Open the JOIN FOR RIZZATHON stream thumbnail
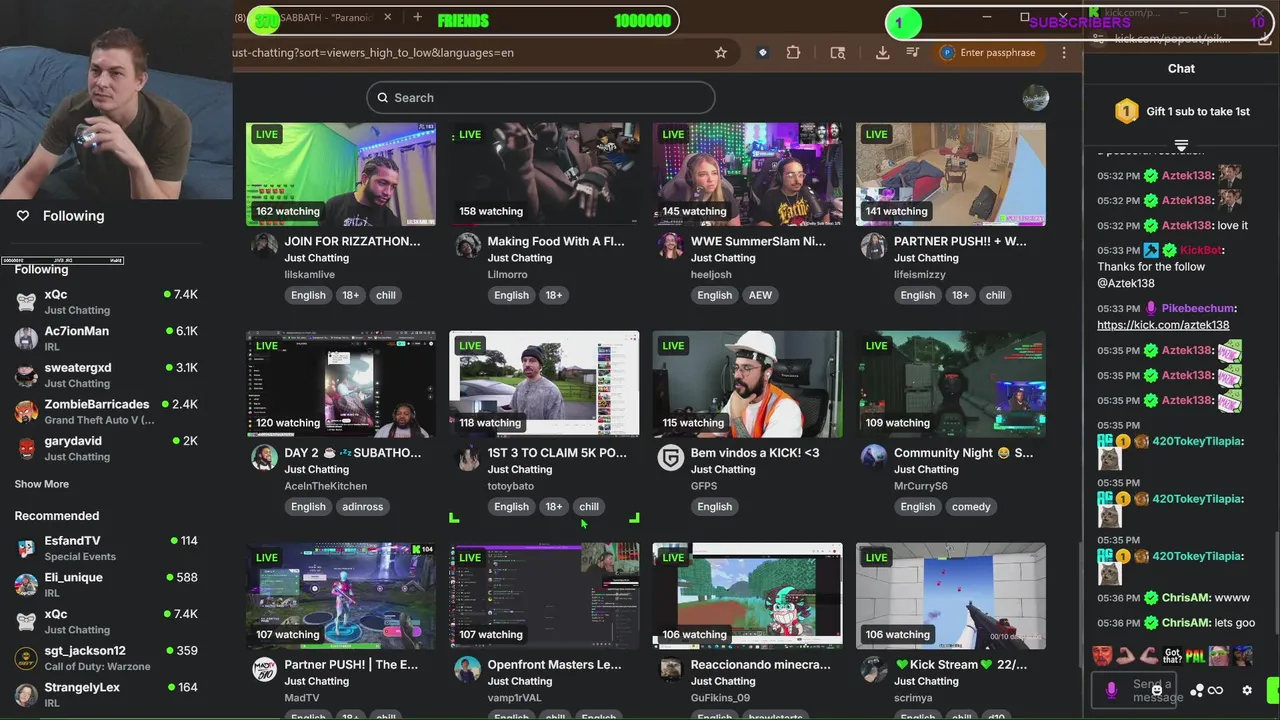Viewport: 1280px width, 720px height. tap(341, 174)
